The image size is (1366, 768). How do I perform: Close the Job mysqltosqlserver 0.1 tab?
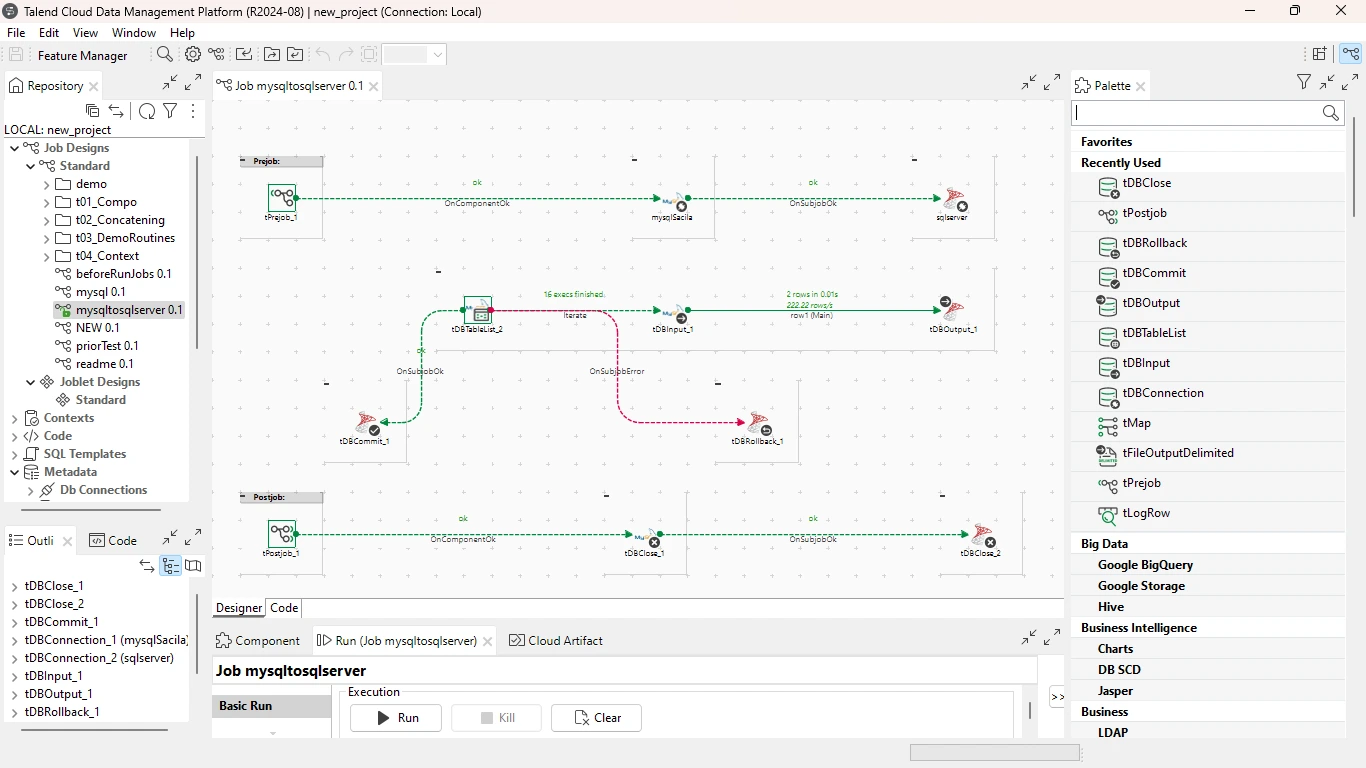(x=373, y=87)
